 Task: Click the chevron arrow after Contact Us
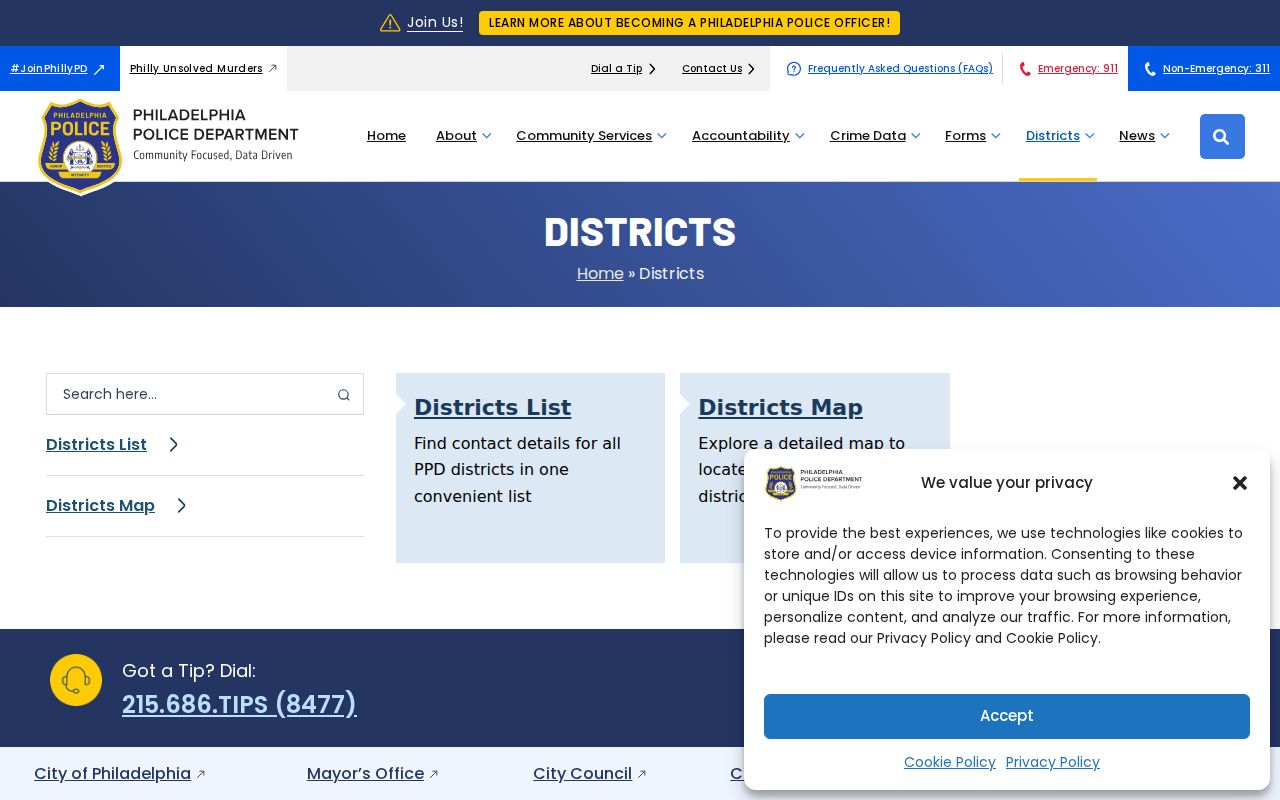[x=751, y=69]
